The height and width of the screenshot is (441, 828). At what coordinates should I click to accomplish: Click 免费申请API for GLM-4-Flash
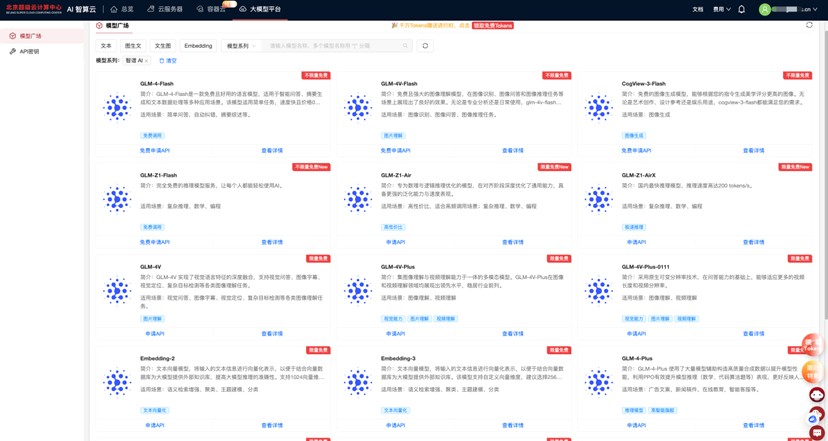[155, 151]
